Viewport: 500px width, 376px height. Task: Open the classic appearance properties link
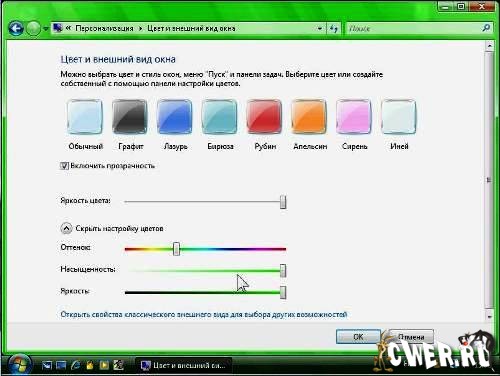coord(204,314)
